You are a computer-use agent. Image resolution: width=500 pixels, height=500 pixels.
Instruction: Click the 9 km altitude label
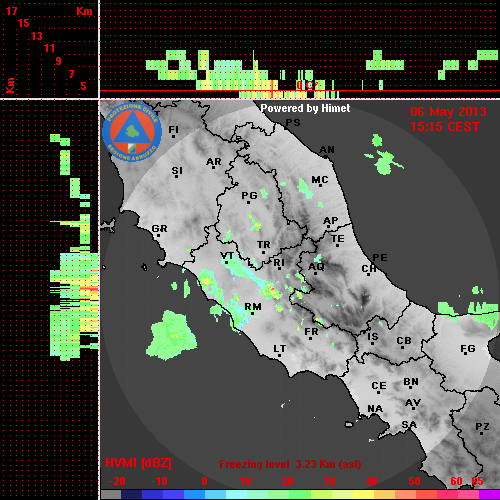(x=58, y=61)
